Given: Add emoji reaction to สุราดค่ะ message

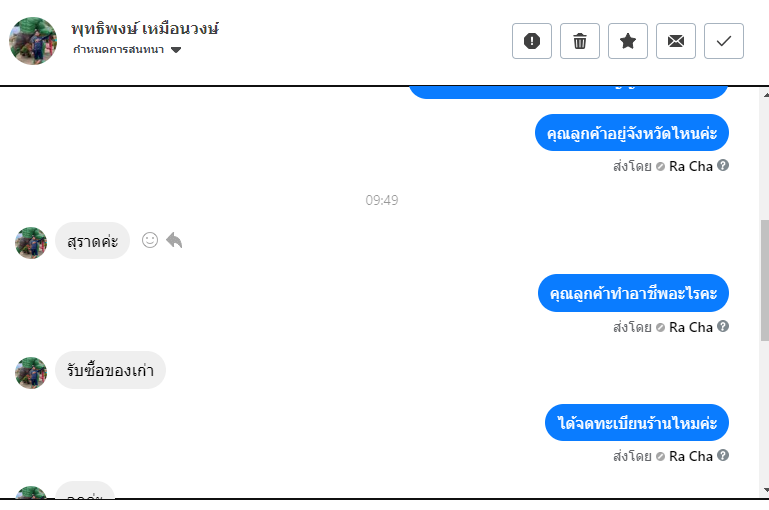Looking at the screenshot, I should pyautogui.click(x=150, y=240).
